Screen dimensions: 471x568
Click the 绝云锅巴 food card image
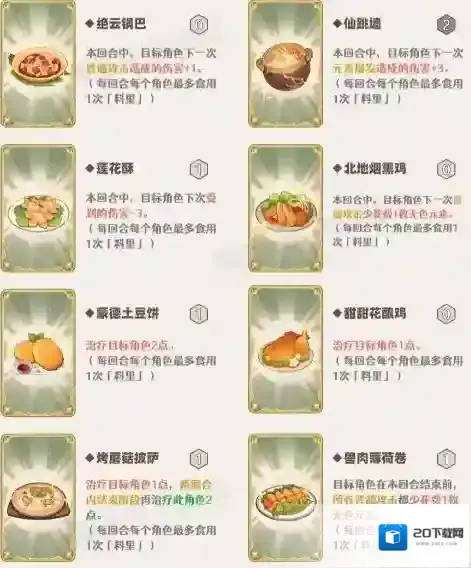tap(38, 64)
